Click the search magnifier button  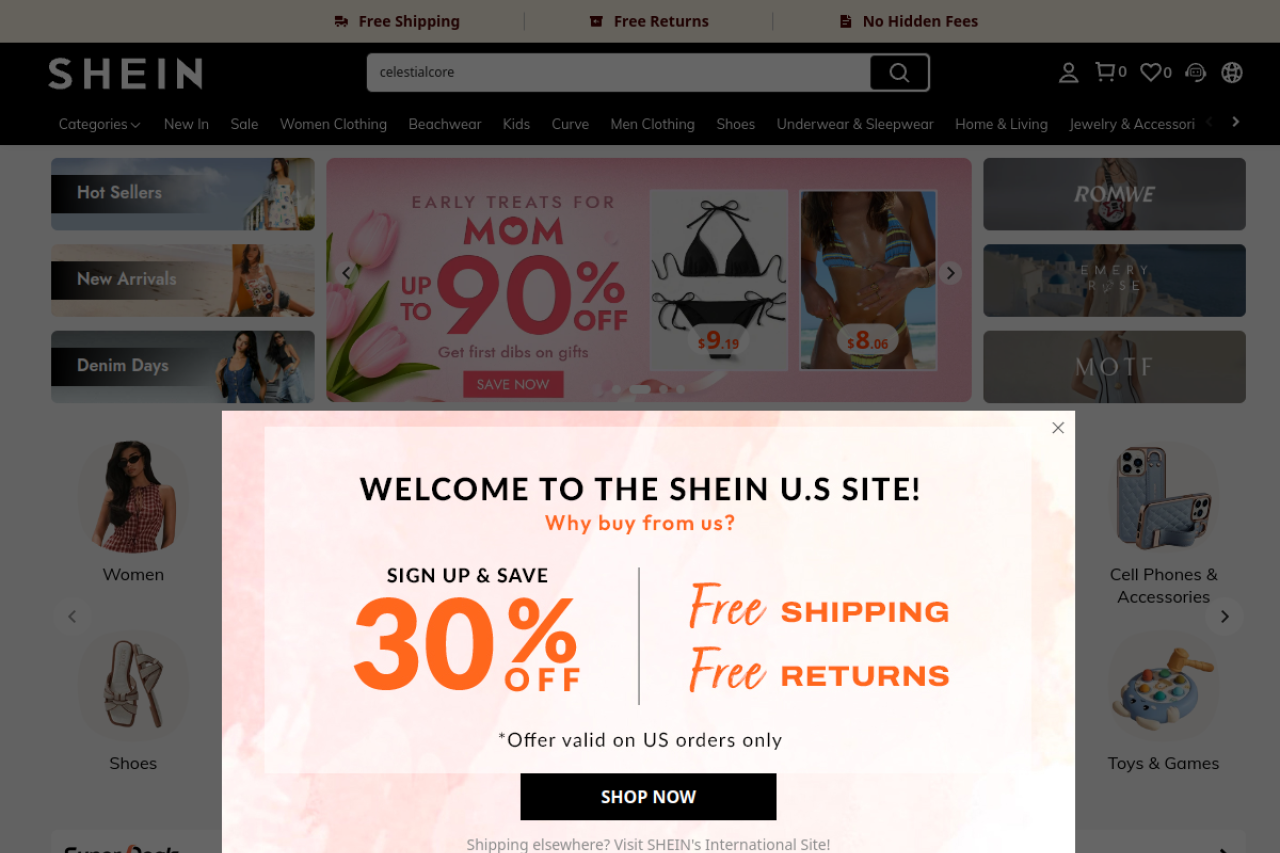[899, 72]
